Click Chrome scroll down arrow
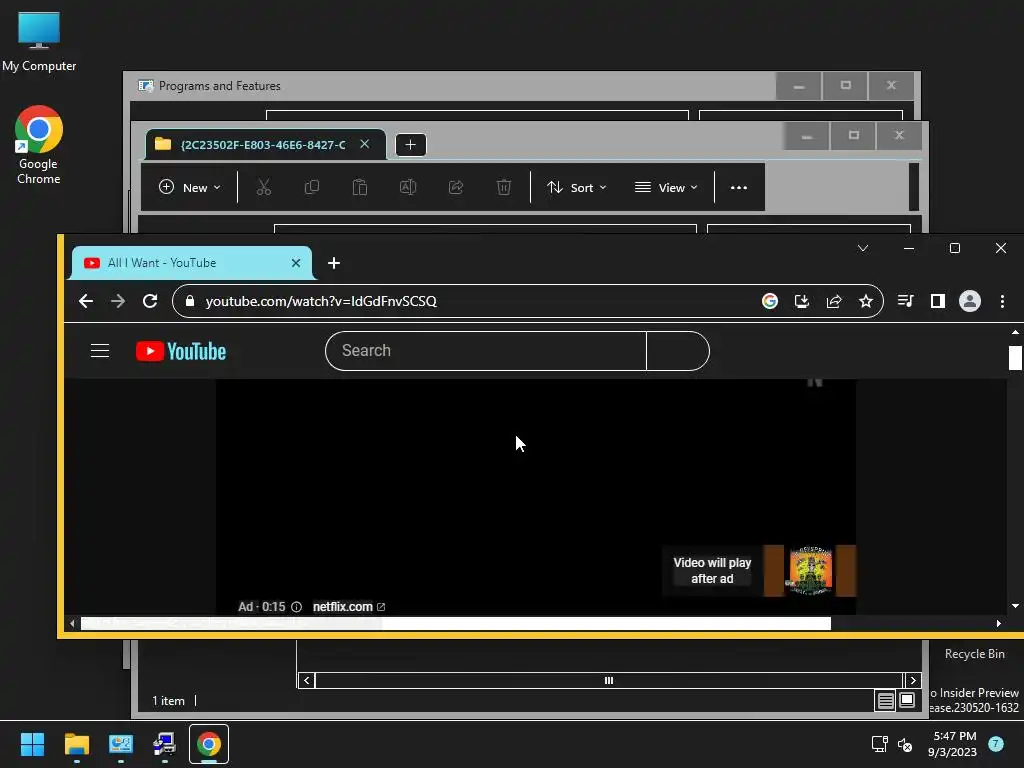 (x=1015, y=605)
